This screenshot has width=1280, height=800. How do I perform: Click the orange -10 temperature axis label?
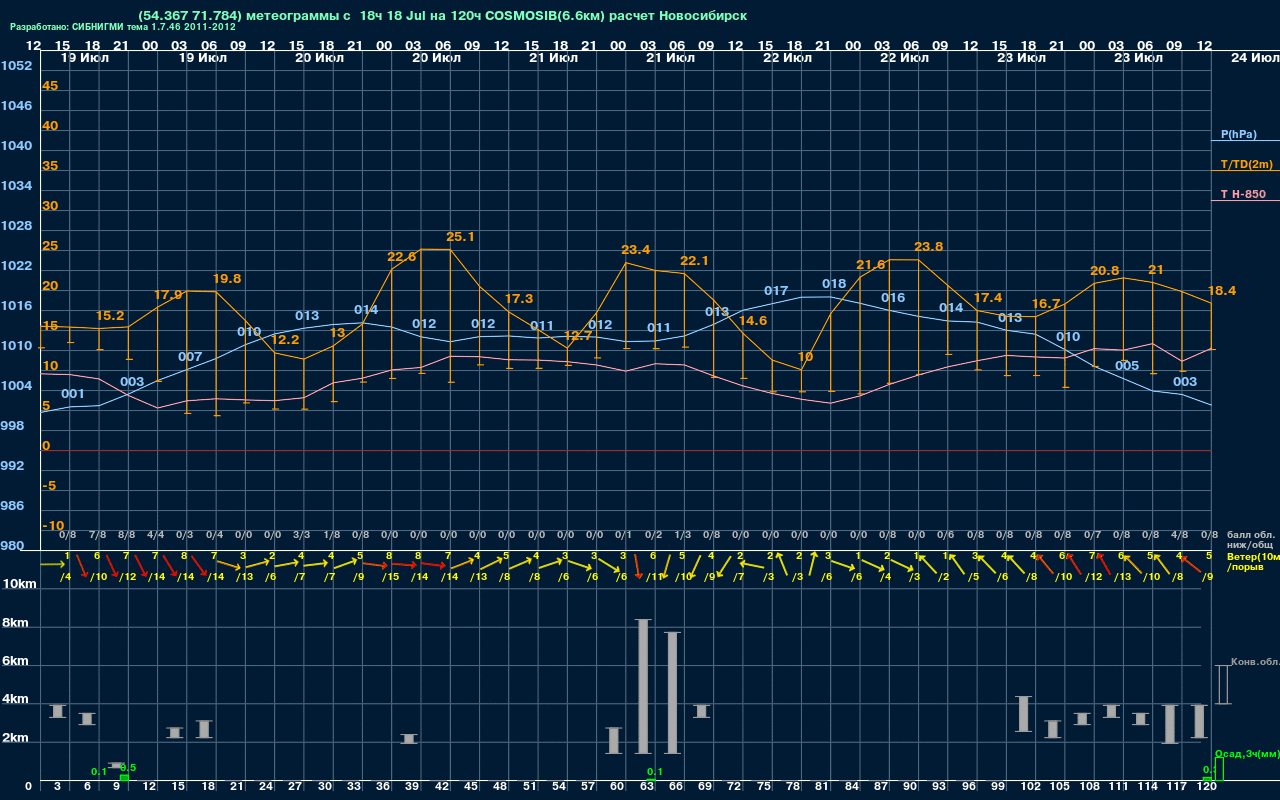click(53, 526)
